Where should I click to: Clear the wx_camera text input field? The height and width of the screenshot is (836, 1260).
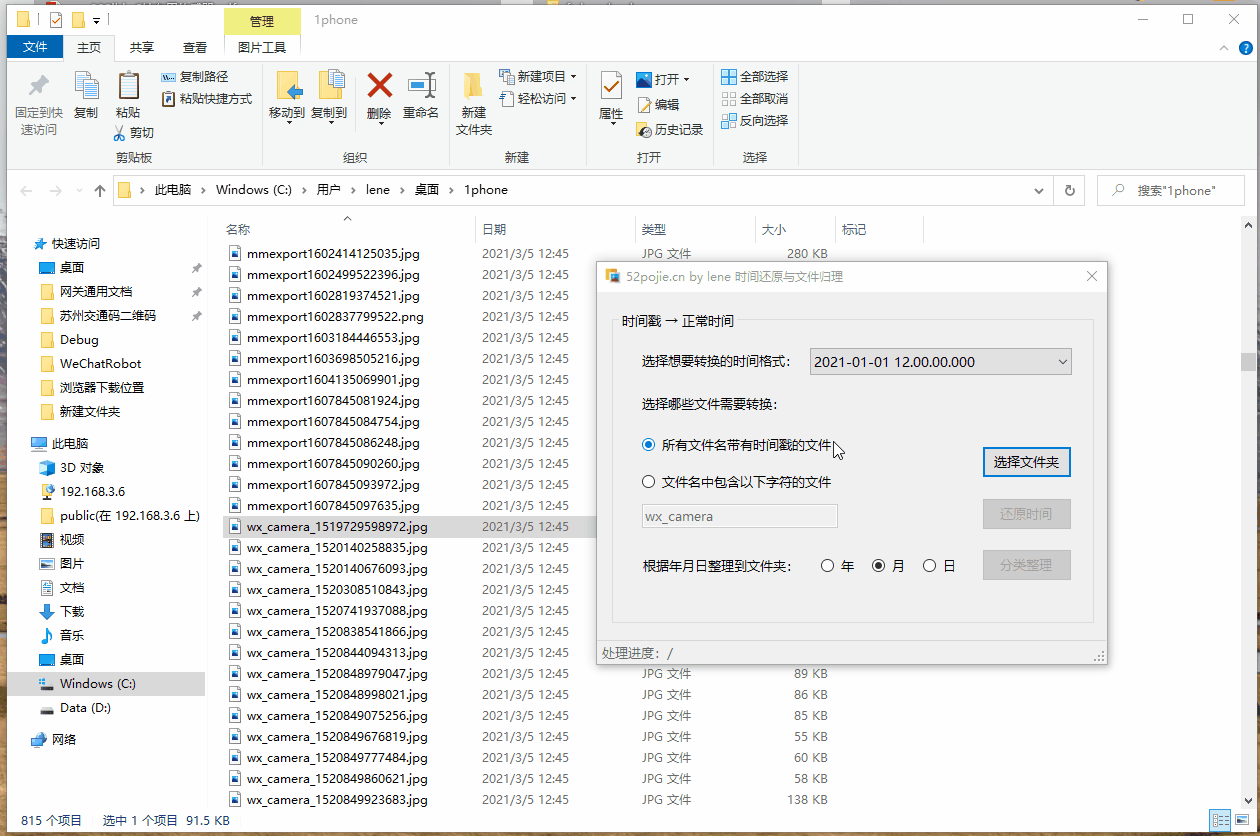point(739,515)
